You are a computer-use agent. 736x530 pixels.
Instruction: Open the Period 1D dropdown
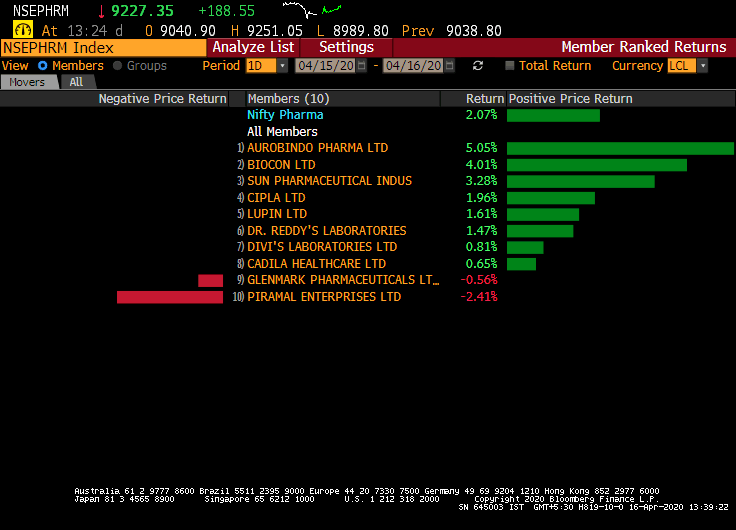(266, 66)
